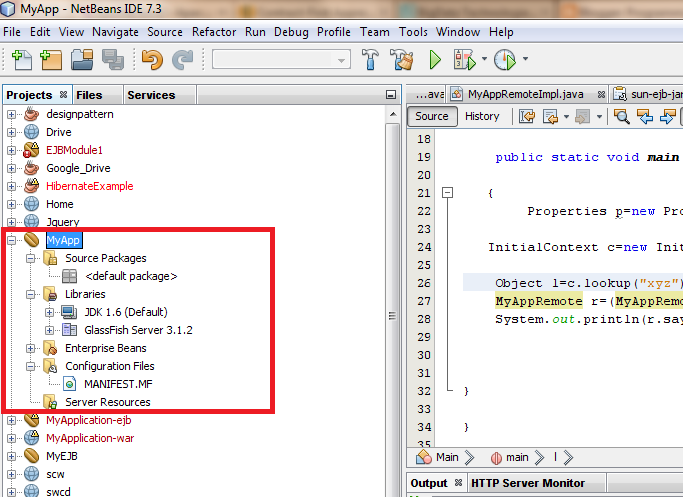Viewport: 683px width, 497px height.
Task: Click Clean and Build hammer-broom icon
Action: (401, 60)
